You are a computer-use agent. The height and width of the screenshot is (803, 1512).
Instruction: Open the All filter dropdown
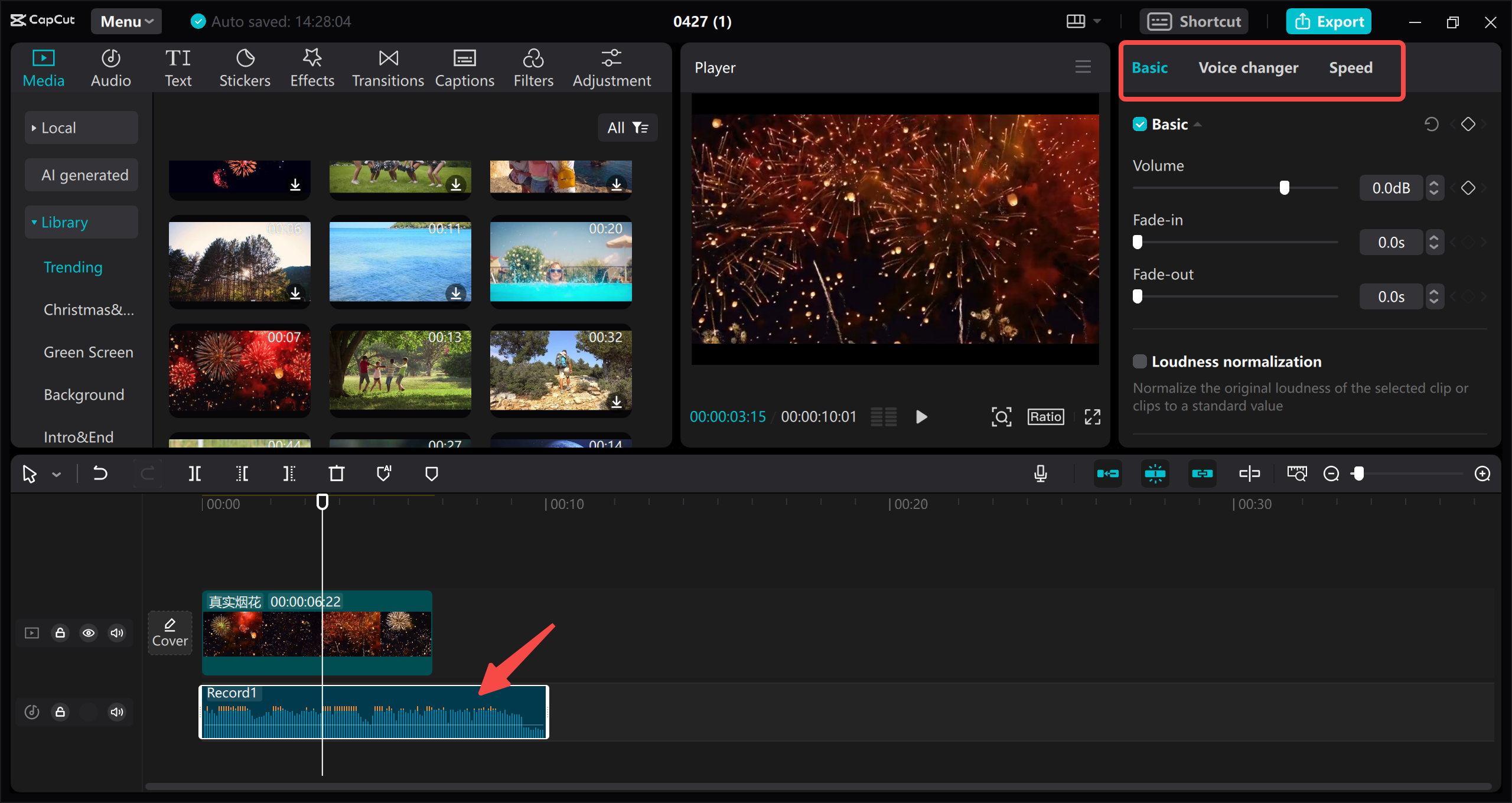click(627, 128)
